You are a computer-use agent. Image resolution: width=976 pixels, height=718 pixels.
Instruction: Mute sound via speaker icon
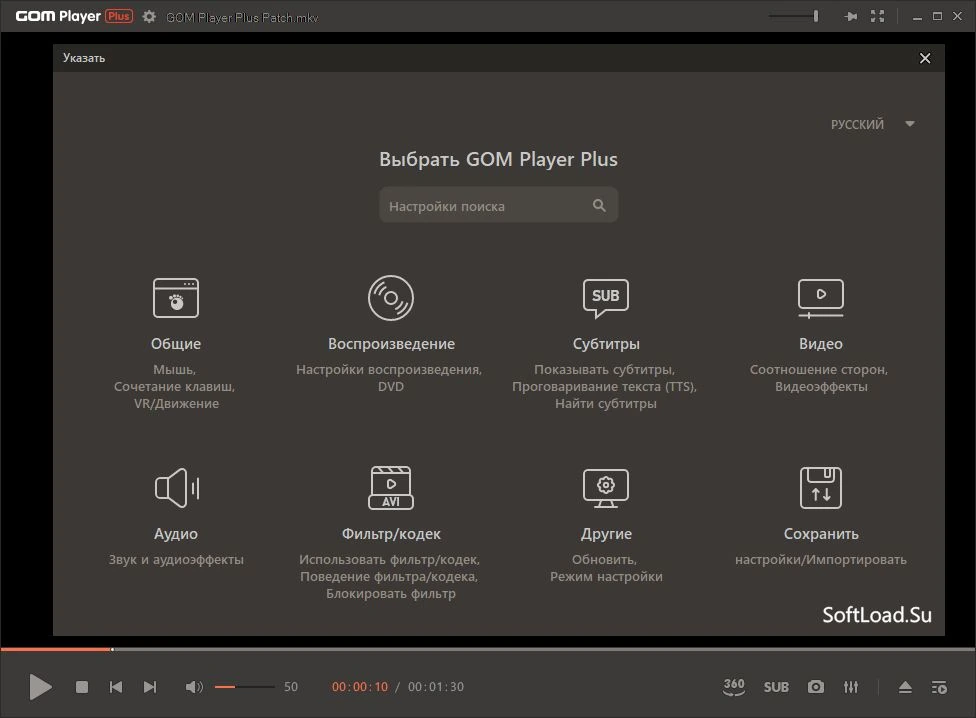[x=194, y=687]
